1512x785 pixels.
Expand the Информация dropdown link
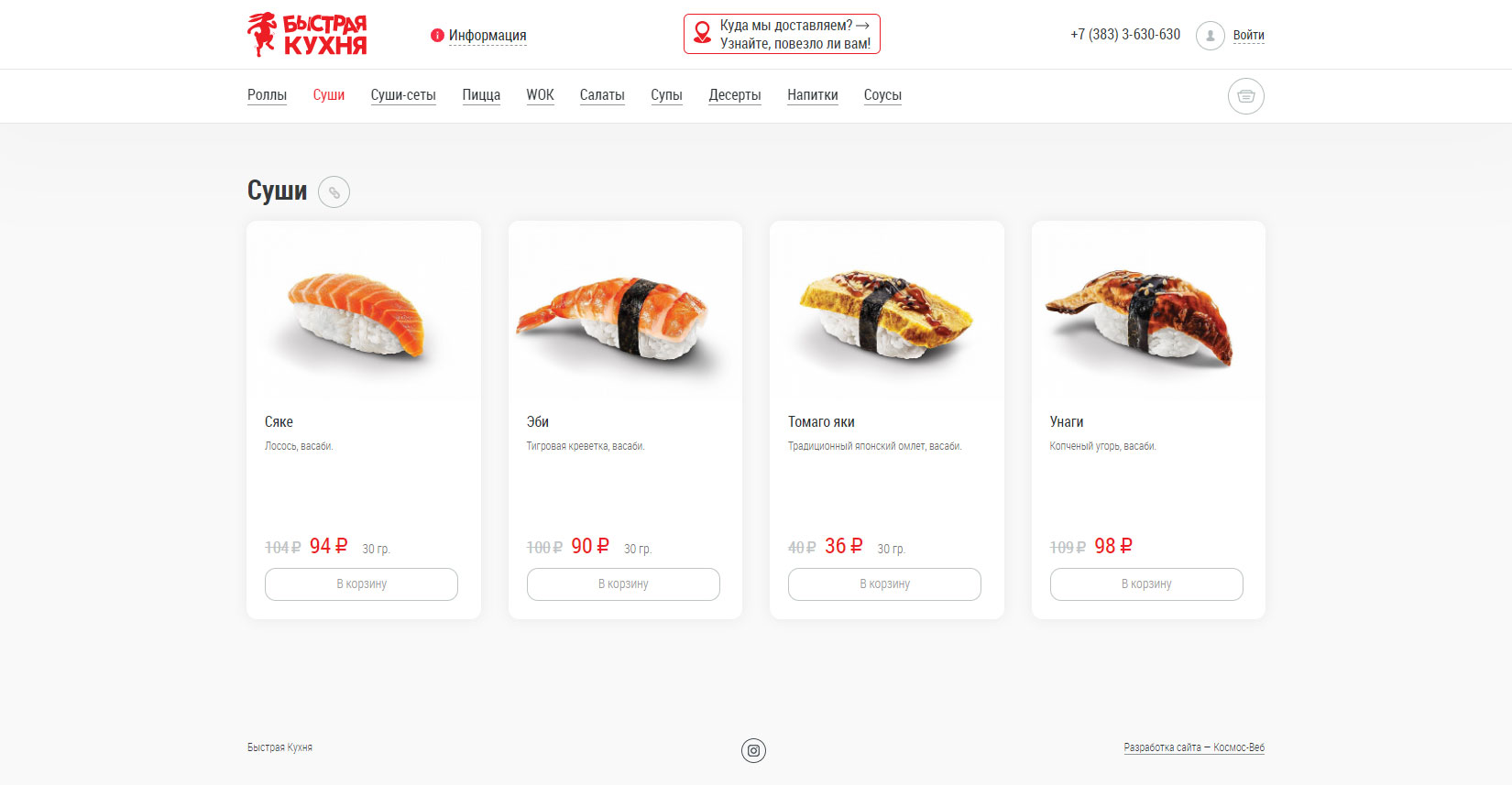(x=488, y=36)
